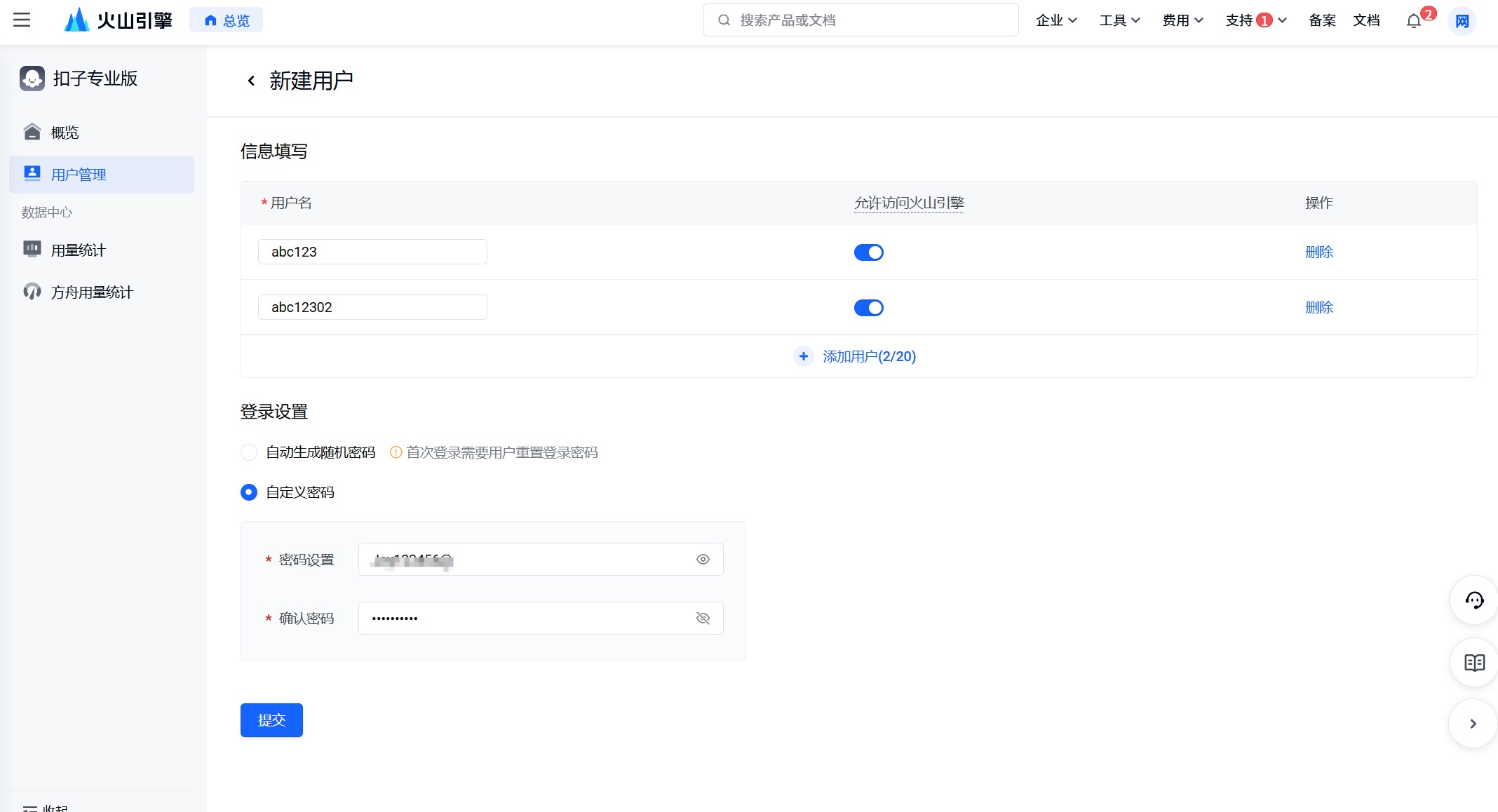The image size is (1498, 812).
Task: Go to 概览 in the sidebar
Action: pos(102,133)
